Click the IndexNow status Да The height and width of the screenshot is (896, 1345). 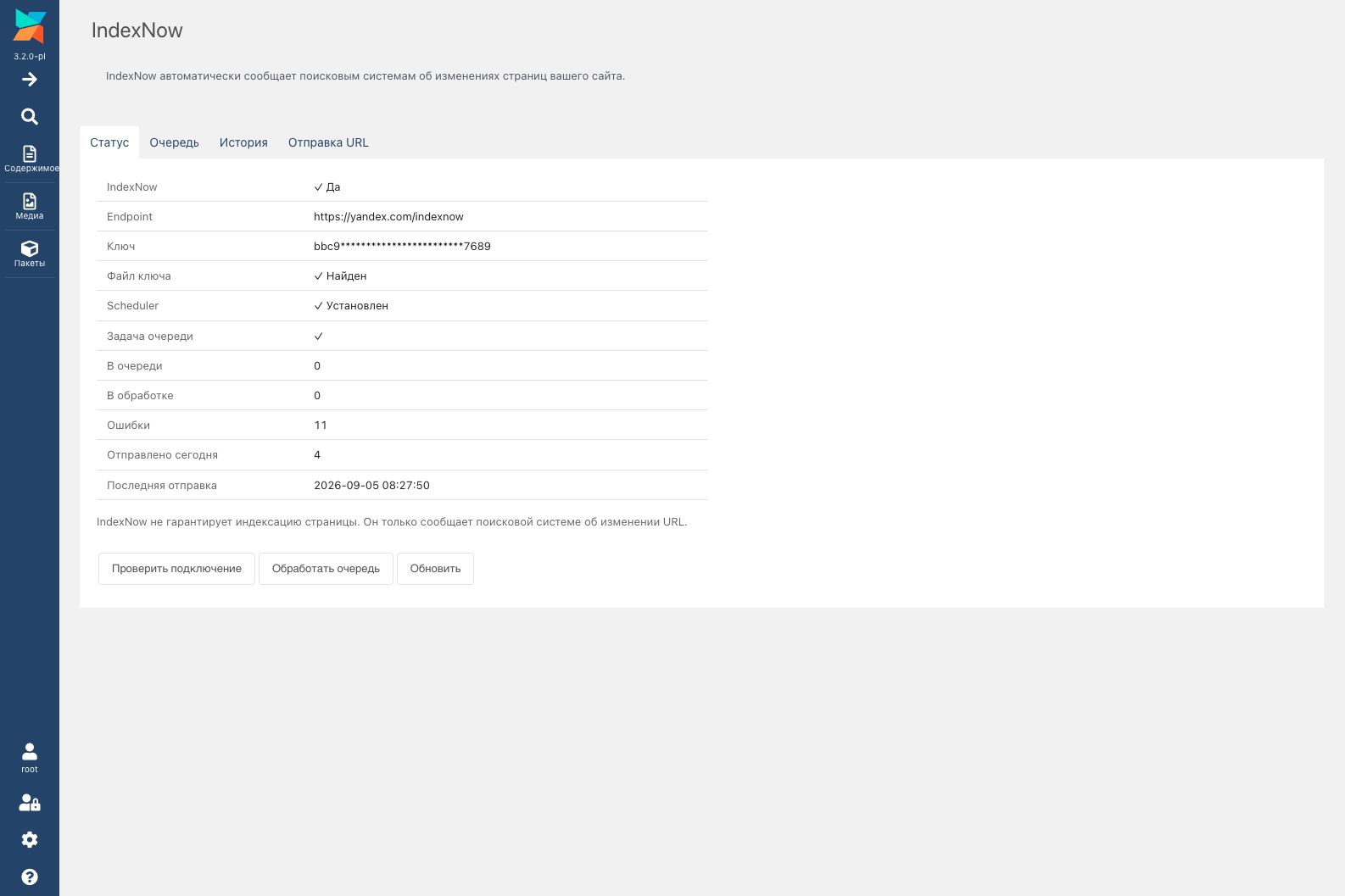point(327,187)
